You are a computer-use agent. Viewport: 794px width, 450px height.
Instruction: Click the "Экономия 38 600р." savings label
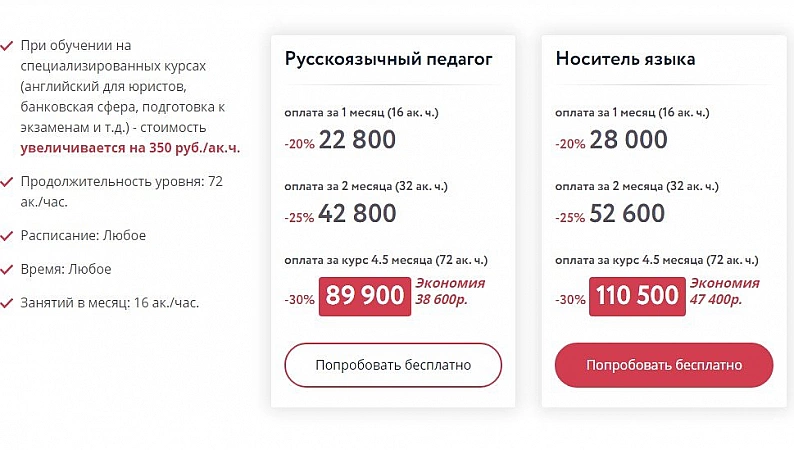(x=443, y=290)
